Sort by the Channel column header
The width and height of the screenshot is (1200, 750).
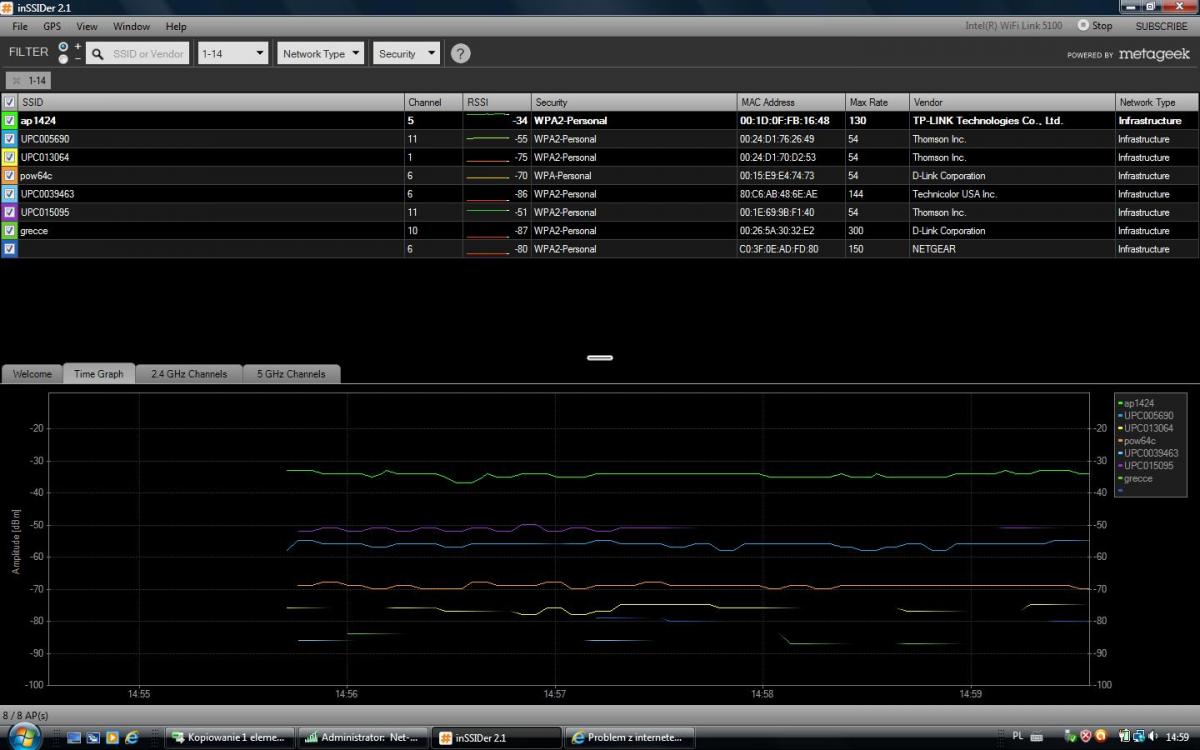coord(433,102)
